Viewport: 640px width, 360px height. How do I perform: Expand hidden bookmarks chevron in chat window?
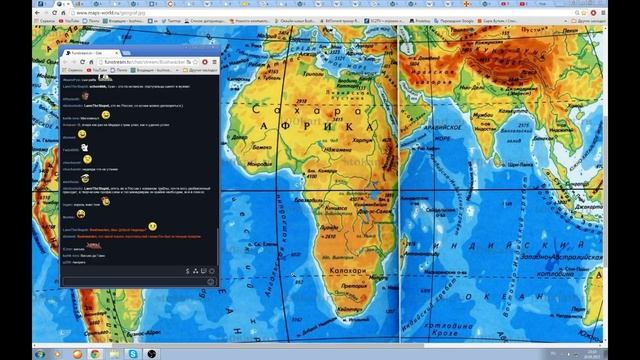click(x=177, y=70)
